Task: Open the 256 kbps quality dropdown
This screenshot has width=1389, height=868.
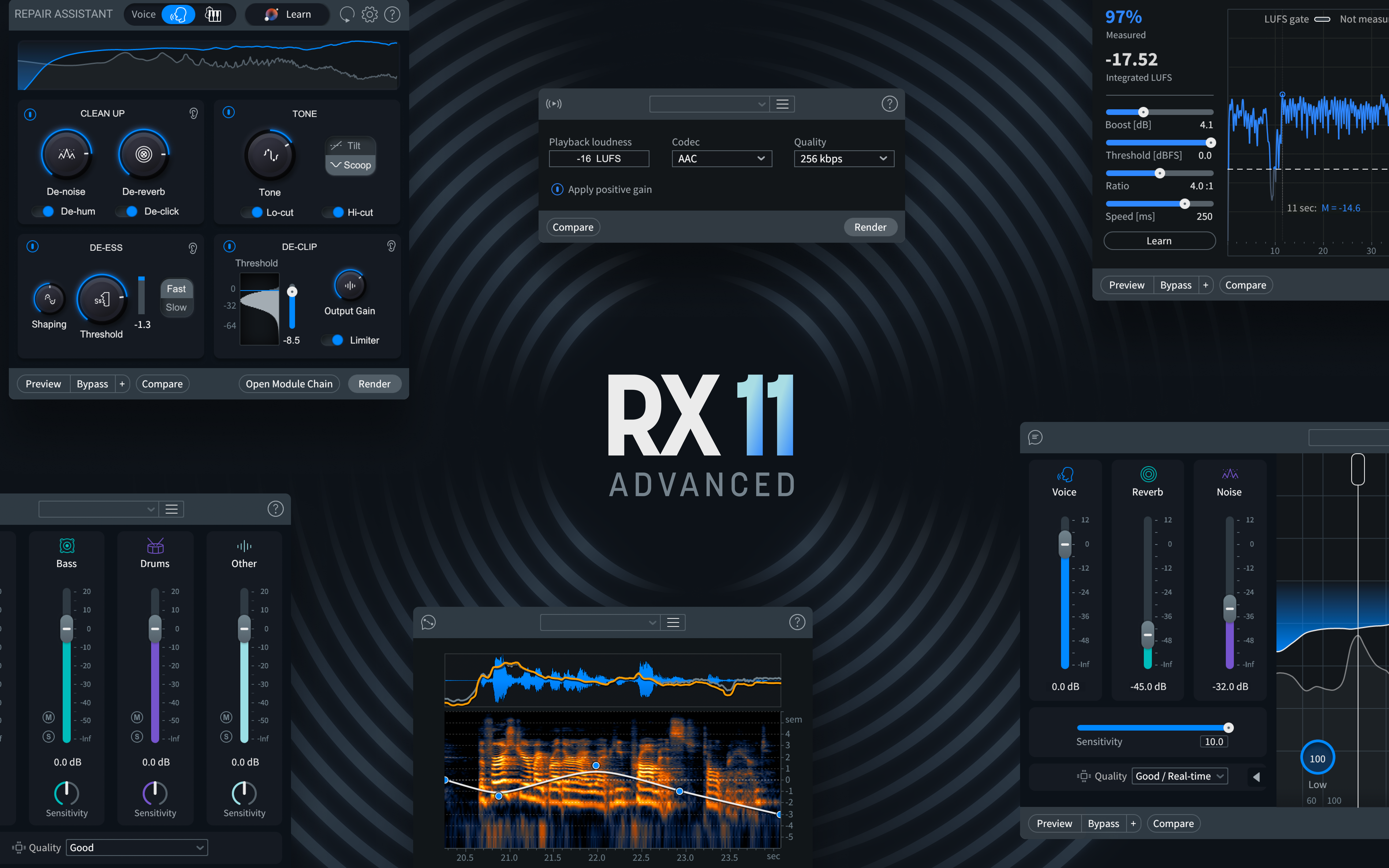Action: coord(844,158)
